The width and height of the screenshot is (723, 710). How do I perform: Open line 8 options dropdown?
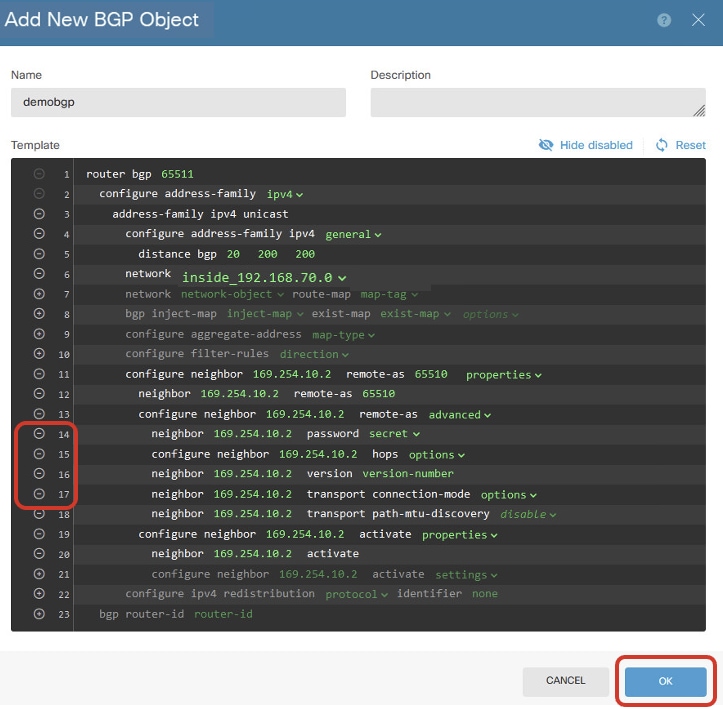[491, 315]
